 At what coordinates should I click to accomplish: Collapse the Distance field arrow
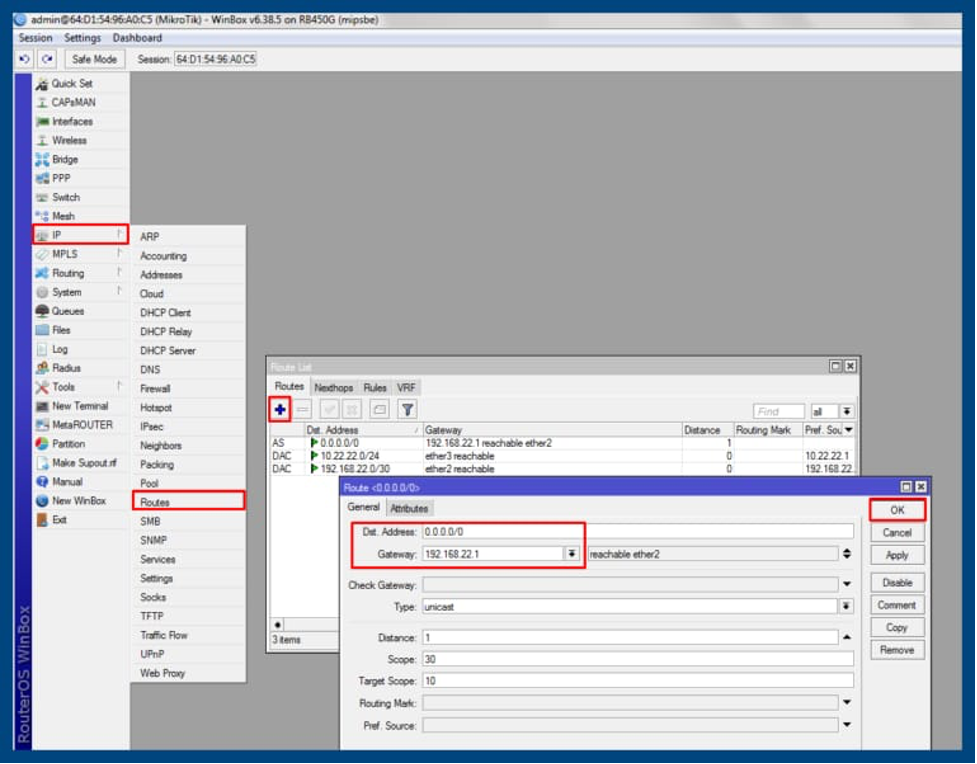point(847,637)
